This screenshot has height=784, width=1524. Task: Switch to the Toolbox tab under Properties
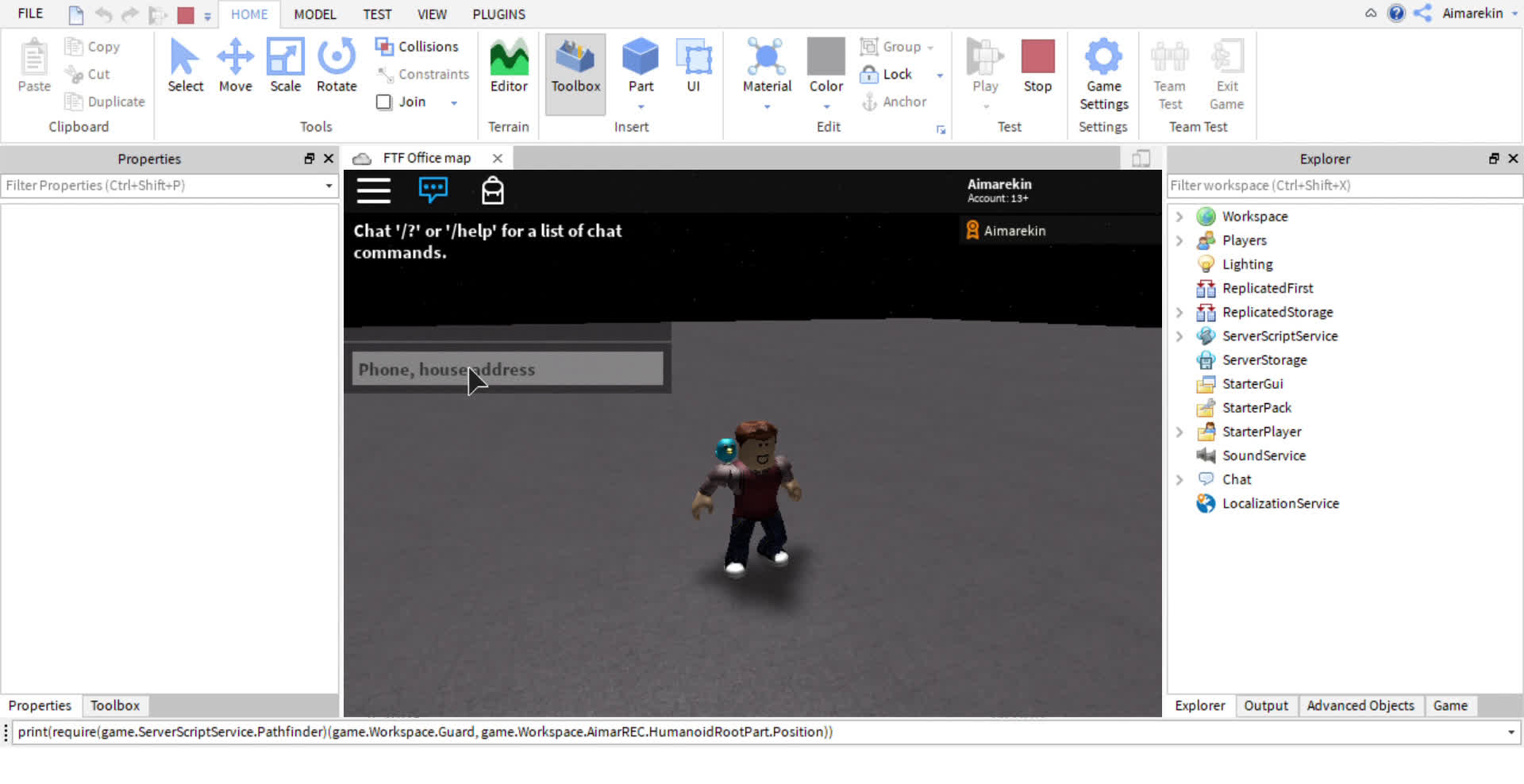tap(115, 705)
